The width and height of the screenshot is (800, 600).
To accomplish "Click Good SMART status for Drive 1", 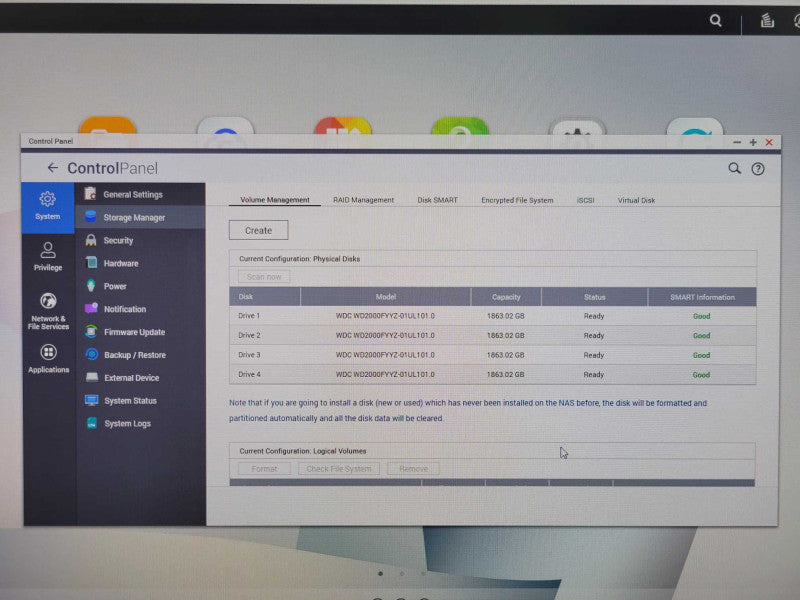I will (x=702, y=316).
